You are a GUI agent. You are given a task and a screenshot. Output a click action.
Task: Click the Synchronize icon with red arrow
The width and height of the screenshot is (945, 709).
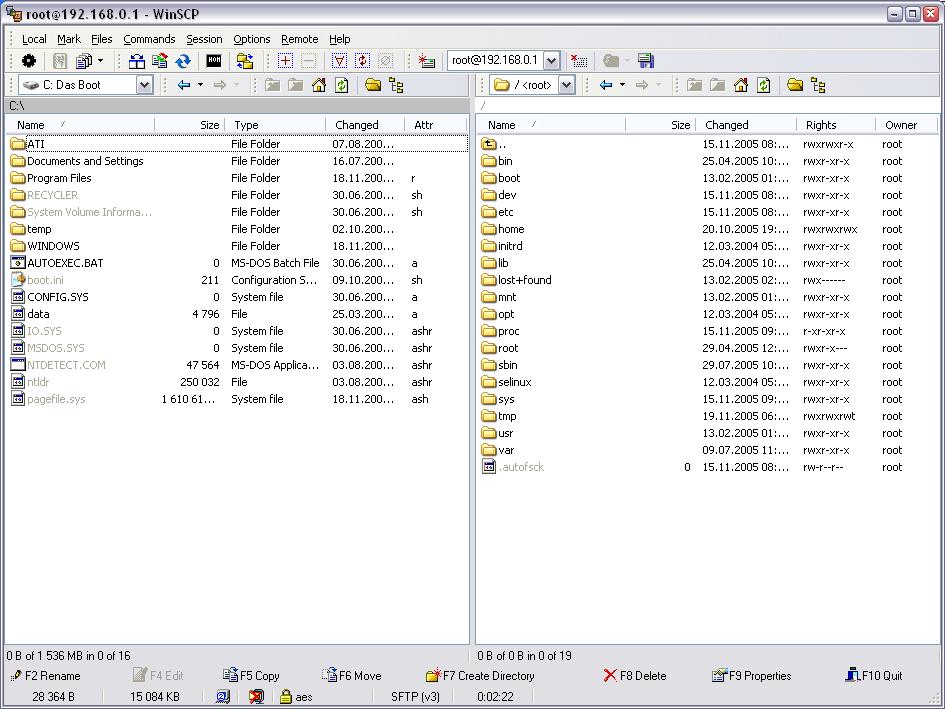click(160, 61)
